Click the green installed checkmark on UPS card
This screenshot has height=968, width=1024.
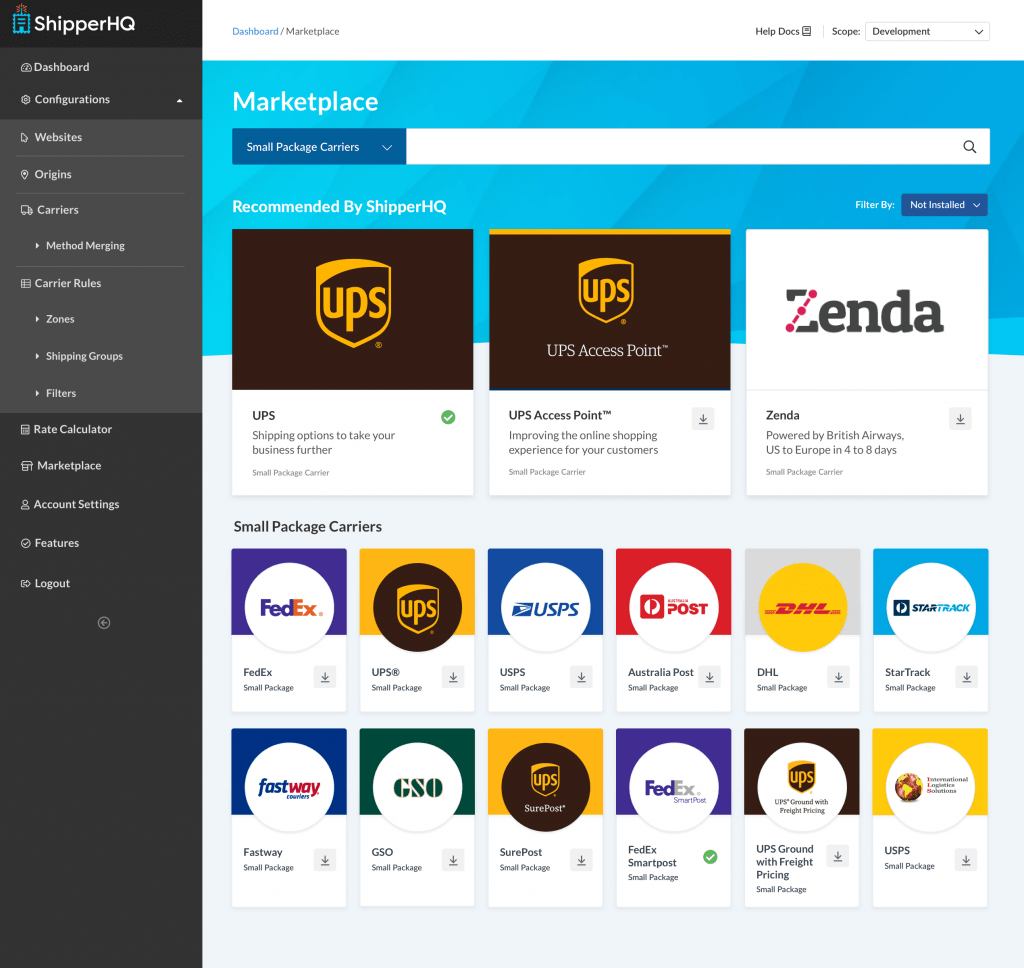[448, 417]
